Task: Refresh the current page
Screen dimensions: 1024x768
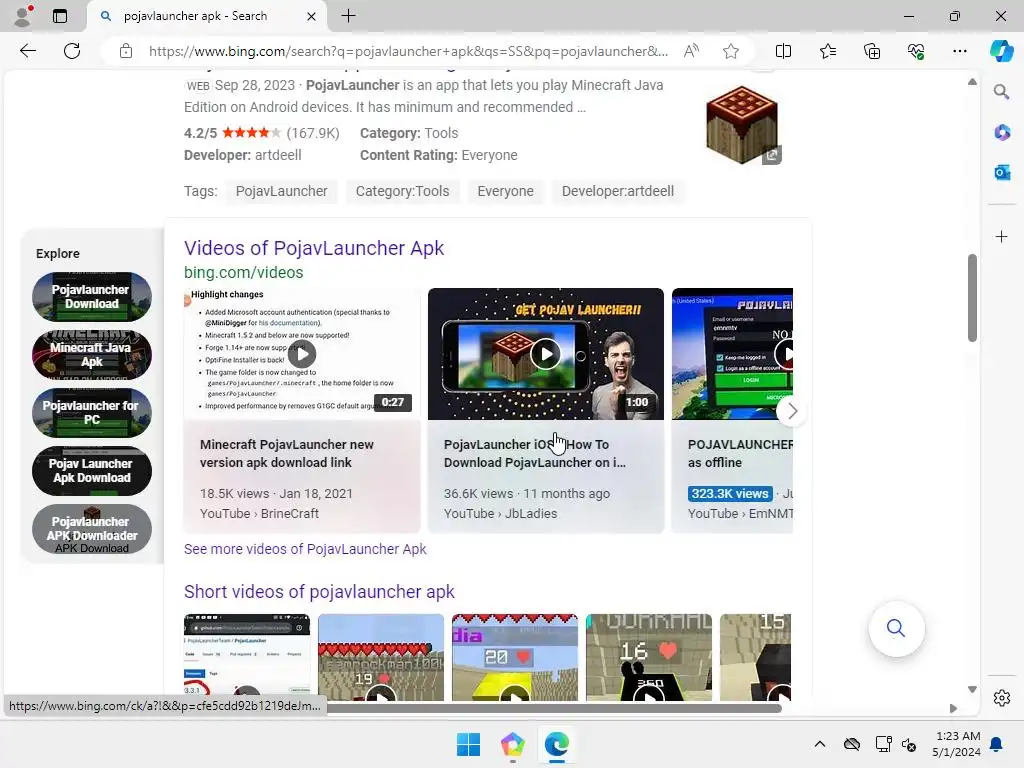Action: click(x=72, y=51)
